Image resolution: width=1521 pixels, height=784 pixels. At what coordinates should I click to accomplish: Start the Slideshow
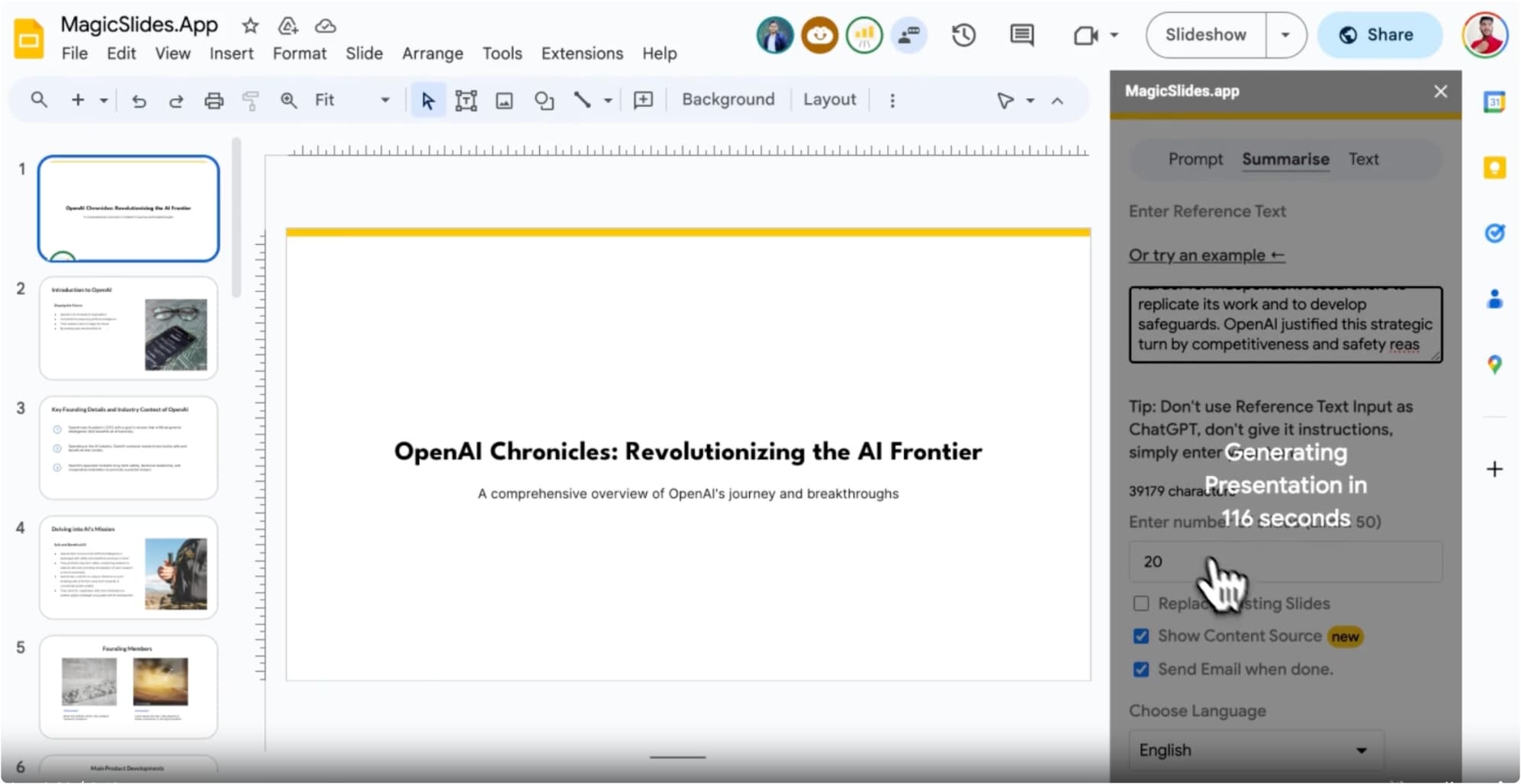tap(1205, 35)
